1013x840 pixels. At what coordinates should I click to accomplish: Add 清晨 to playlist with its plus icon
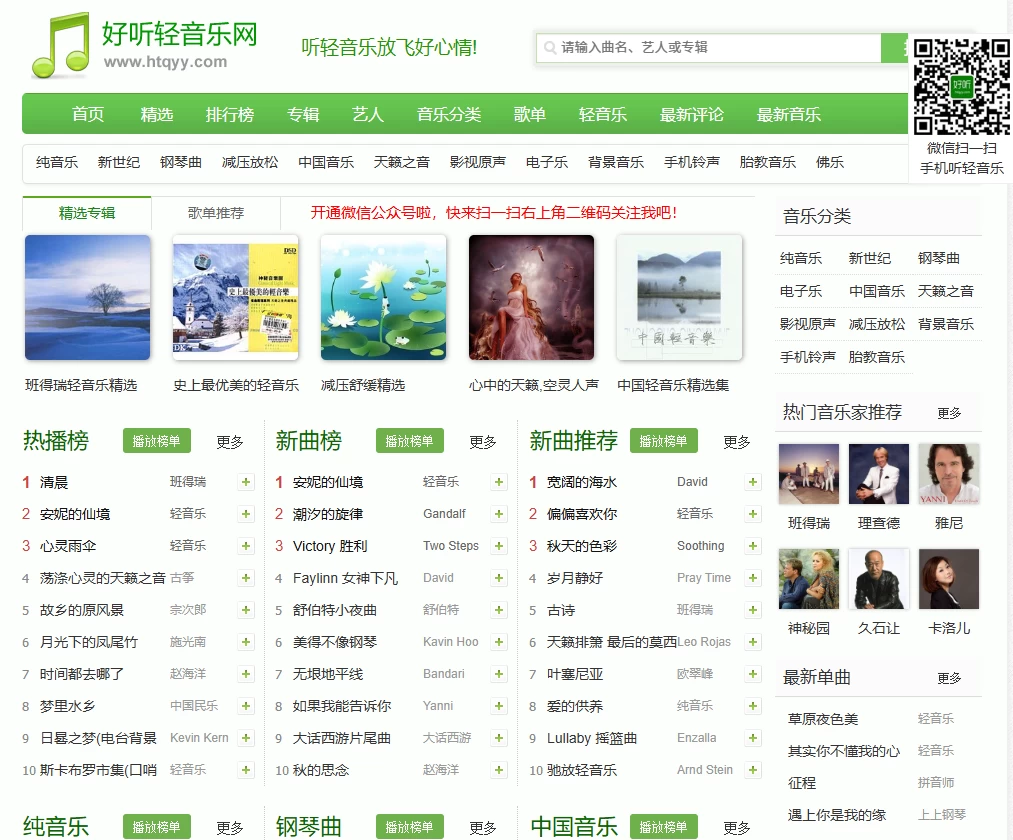[x=245, y=481]
